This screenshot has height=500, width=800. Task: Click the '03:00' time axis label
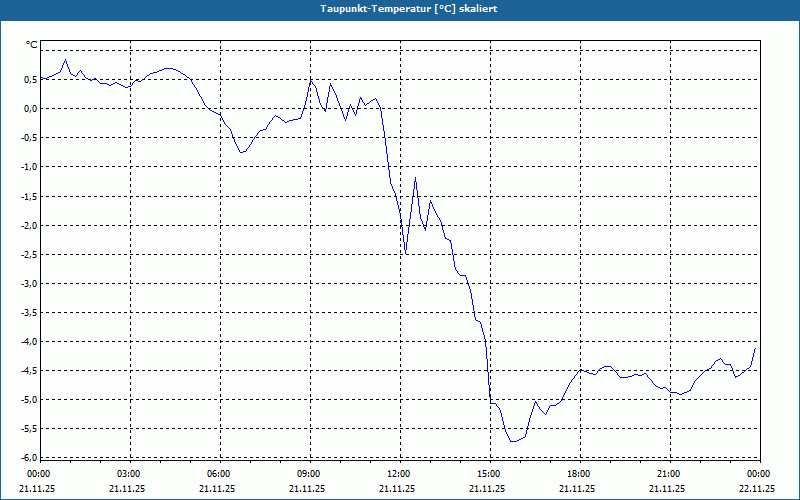click(129, 474)
